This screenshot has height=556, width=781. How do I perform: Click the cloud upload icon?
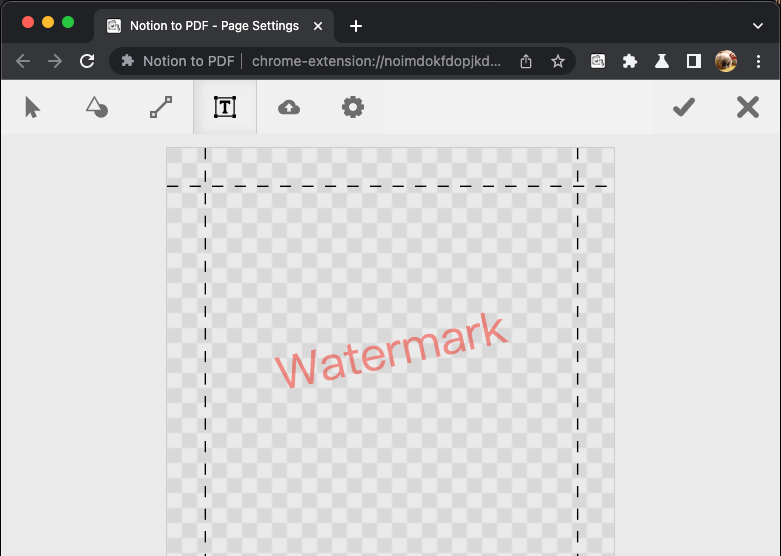click(x=289, y=107)
